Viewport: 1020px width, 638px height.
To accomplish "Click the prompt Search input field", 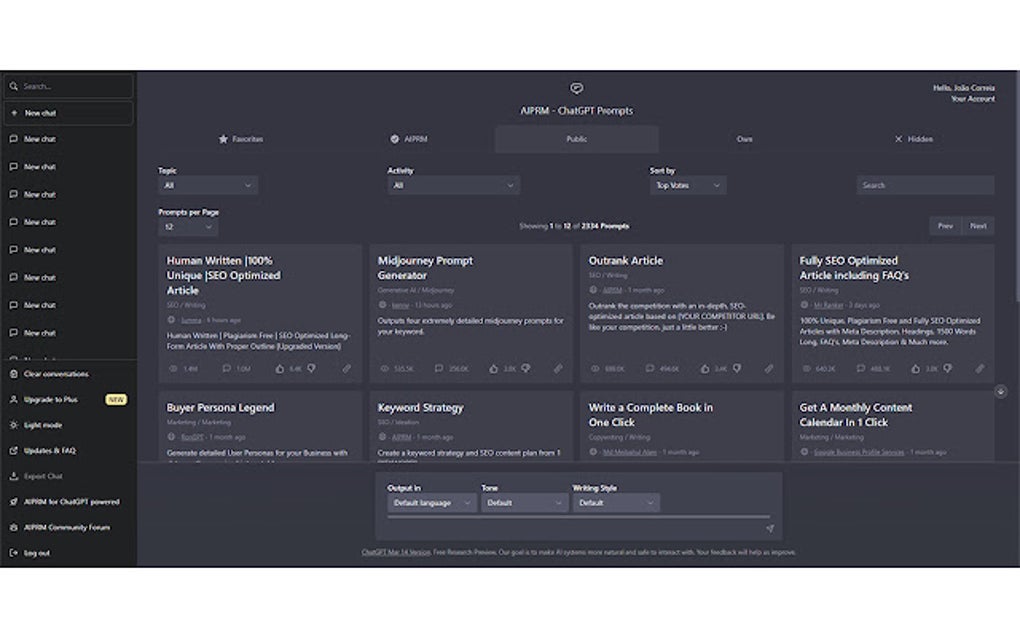I will coord(925,186).
